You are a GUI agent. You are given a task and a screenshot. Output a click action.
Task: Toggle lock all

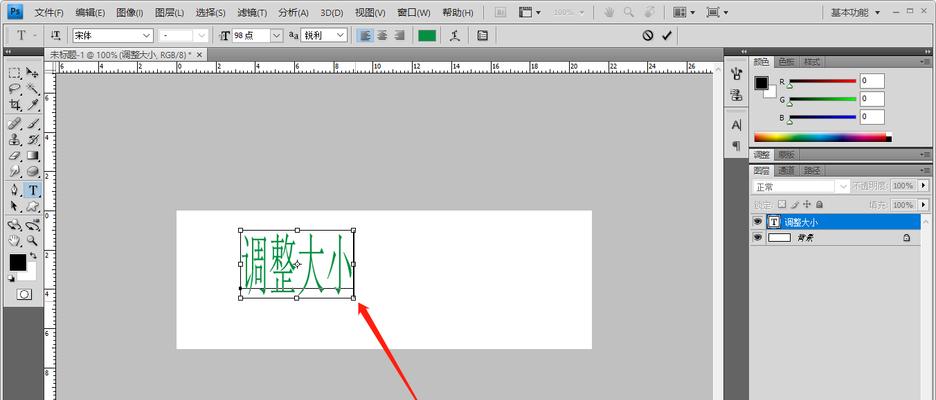818,204
